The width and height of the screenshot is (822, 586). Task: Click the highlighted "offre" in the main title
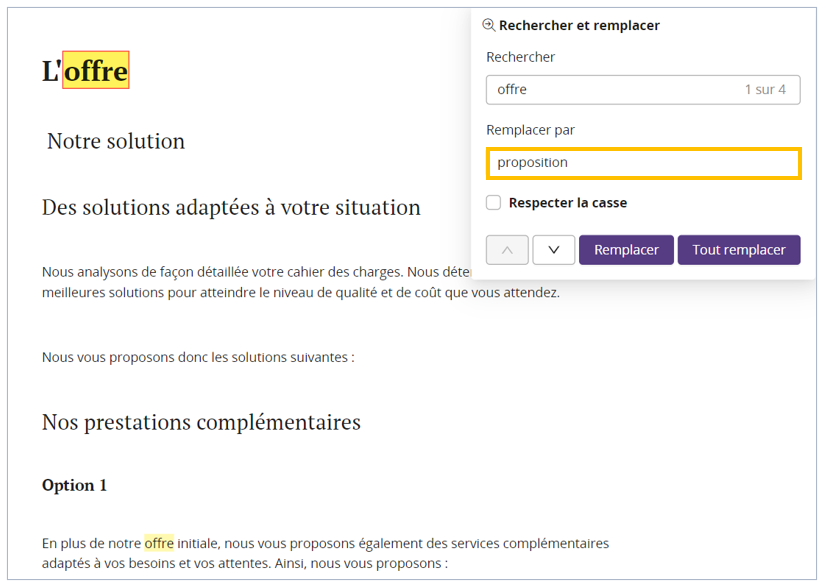(96, 71)
